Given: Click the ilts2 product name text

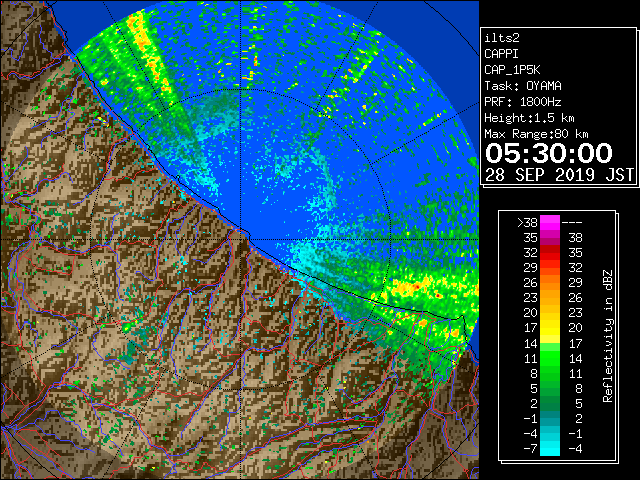Looking at the screenshot, I should [x=502, y=38].
